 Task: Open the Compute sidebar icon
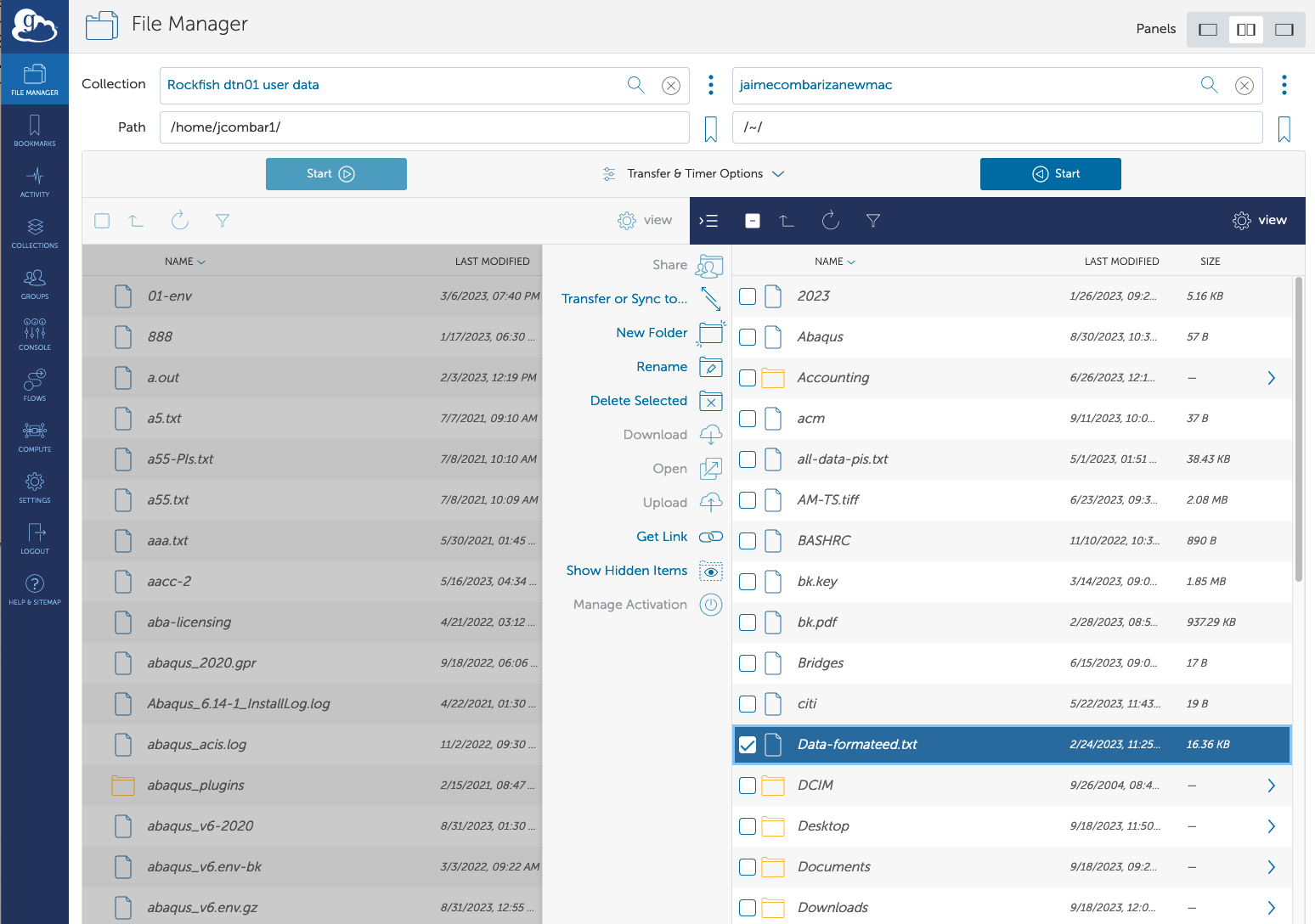[x=34, y=436]
